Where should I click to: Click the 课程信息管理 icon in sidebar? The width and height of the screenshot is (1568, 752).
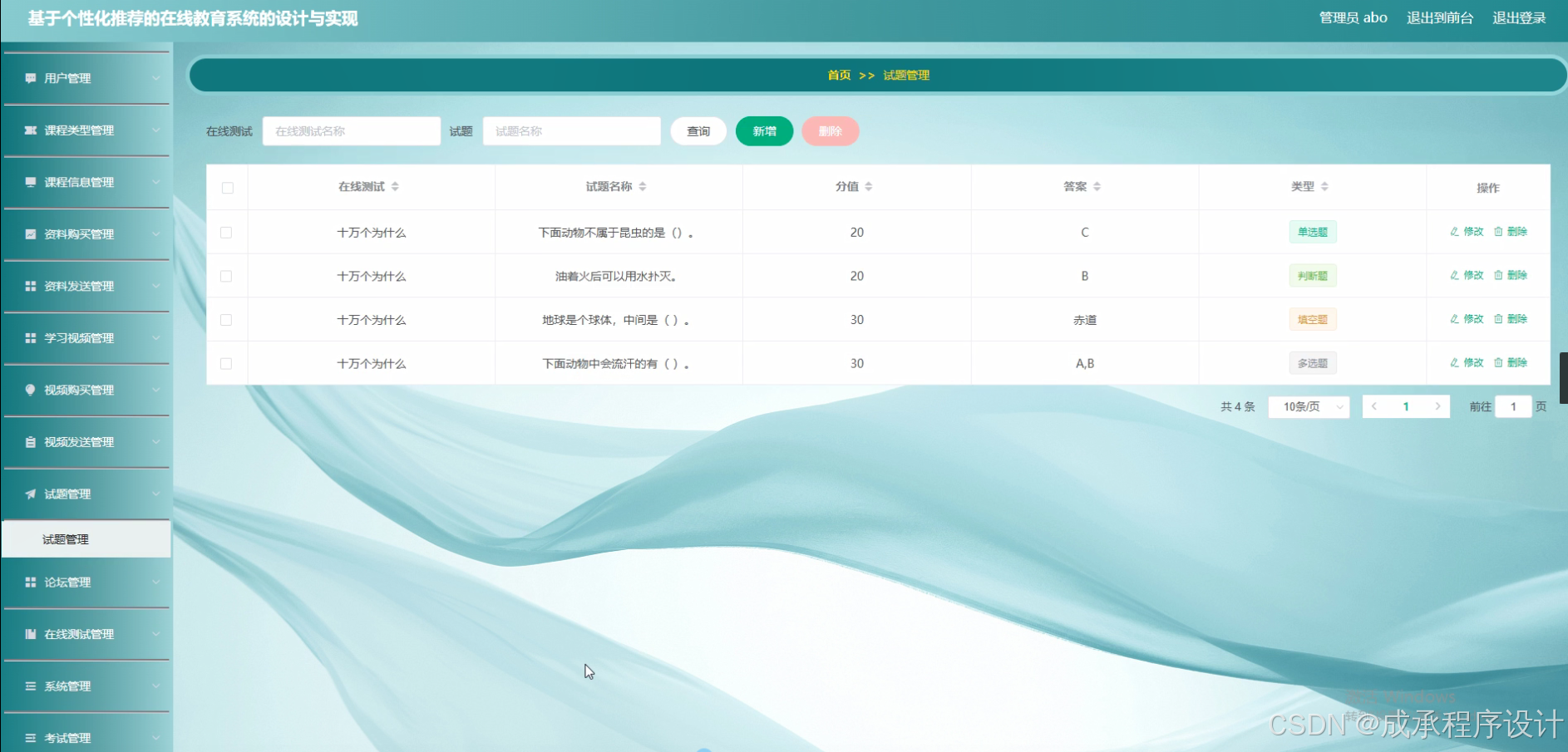[30, 182]
